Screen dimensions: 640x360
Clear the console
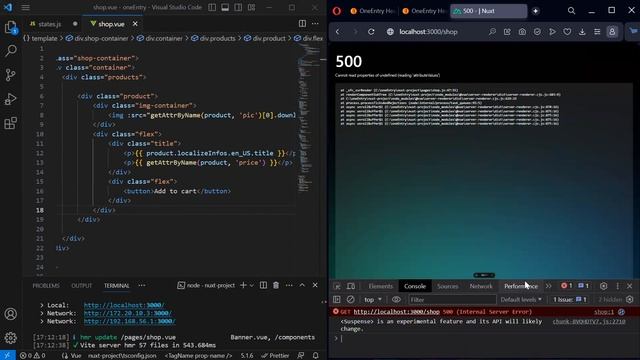coord(351,300)
